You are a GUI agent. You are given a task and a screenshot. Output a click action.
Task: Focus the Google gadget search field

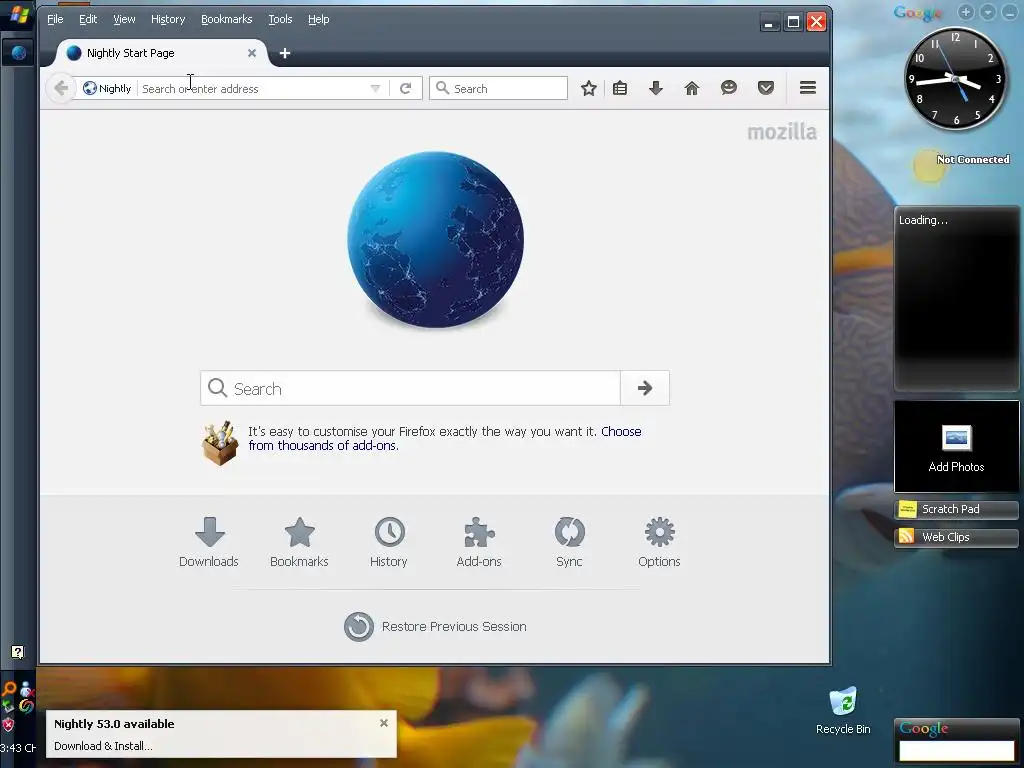click(956, 750)
